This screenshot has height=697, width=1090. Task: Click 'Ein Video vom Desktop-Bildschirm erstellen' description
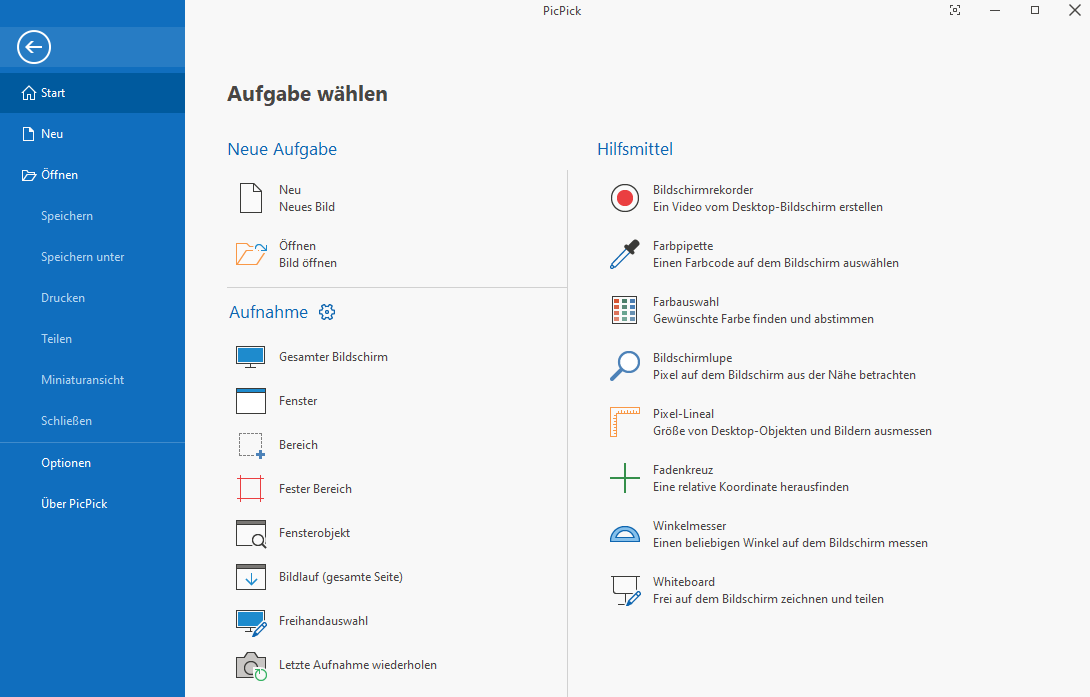(x=767, y=207)
